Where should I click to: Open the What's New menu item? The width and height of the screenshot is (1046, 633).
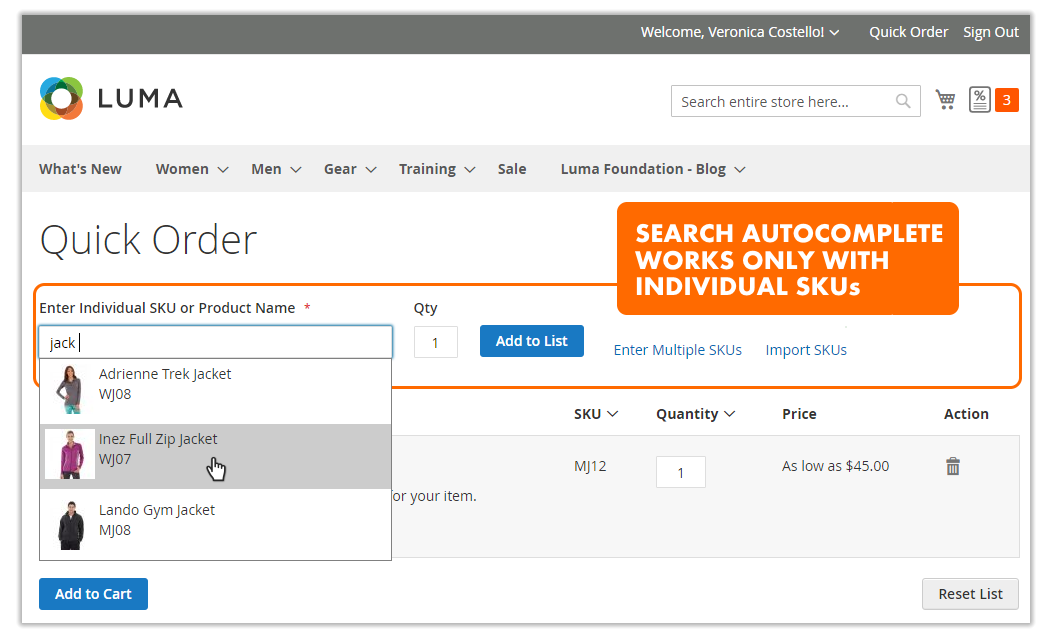pos(80,169)
